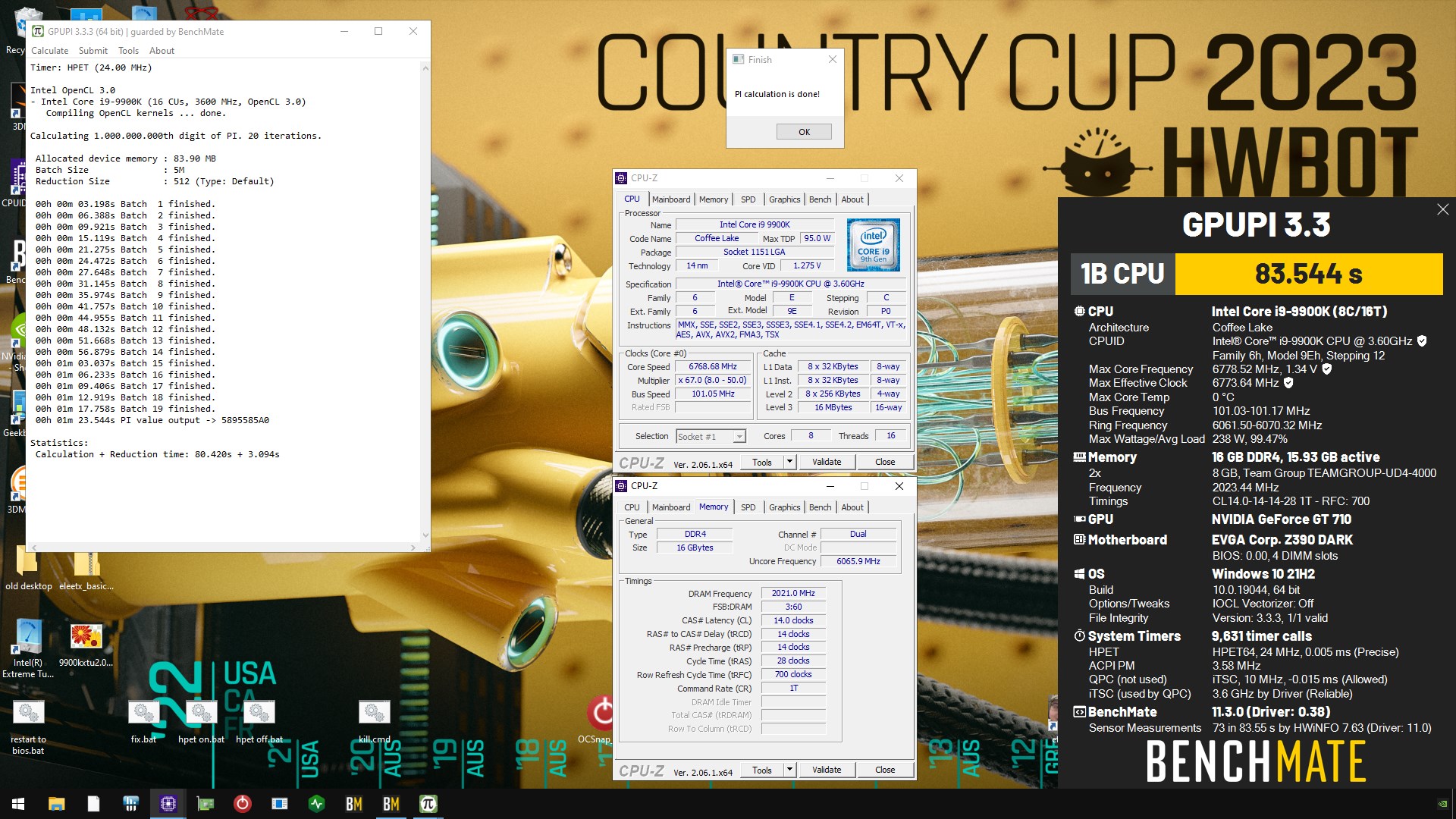Switch to Bench tab in upper CPU-Z window

pyautogui.click(x=820, y=199)
